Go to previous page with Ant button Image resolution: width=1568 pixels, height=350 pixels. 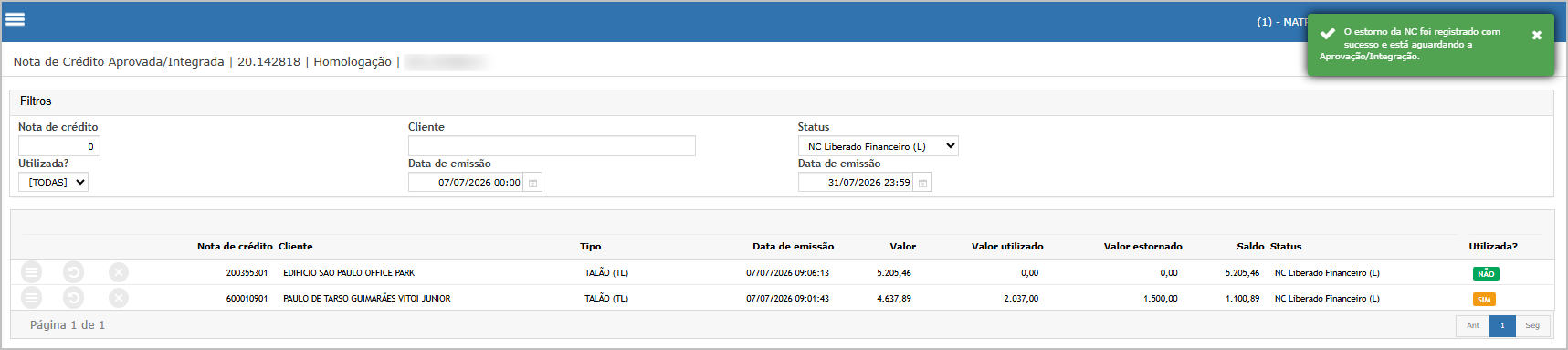(1473, 325)
